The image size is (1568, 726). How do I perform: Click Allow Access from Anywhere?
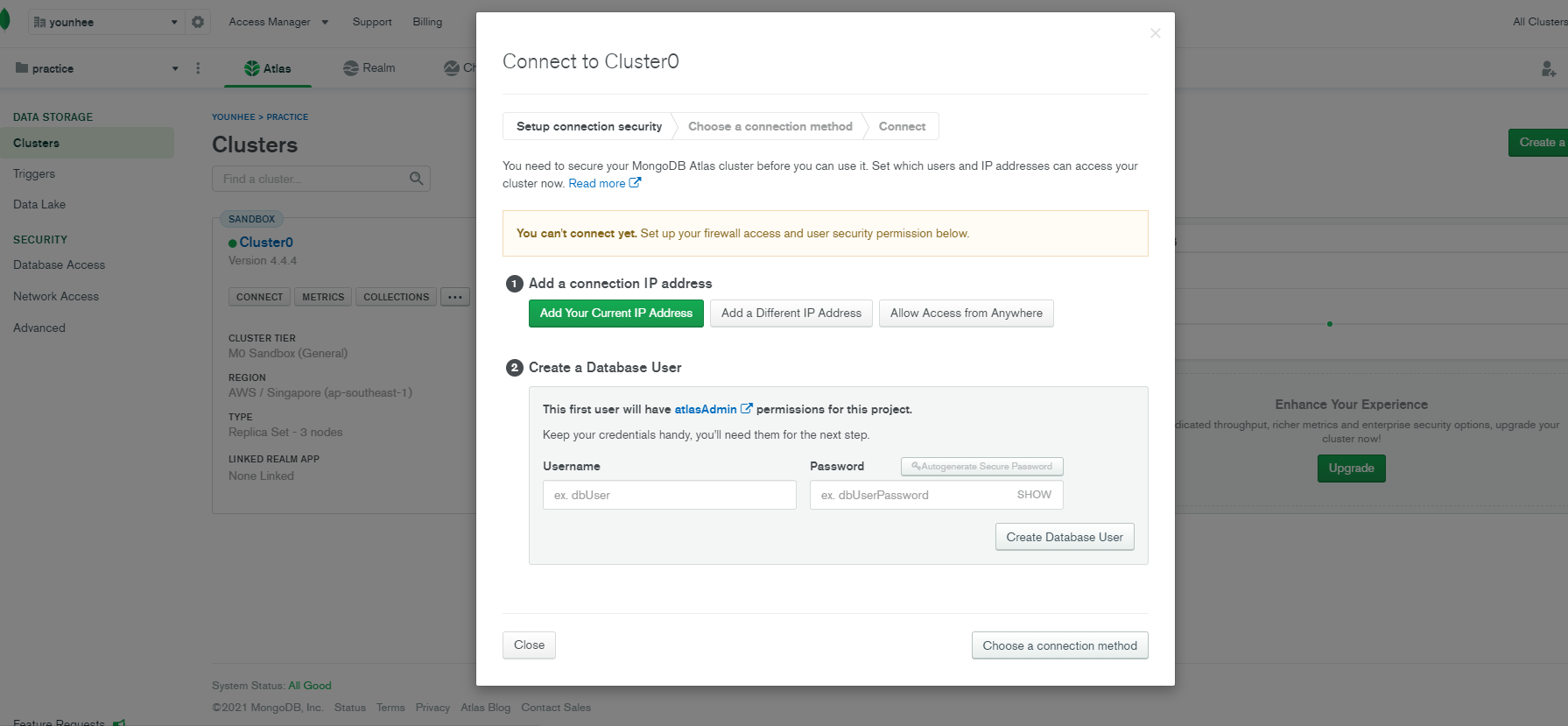[x=967, y=314]
